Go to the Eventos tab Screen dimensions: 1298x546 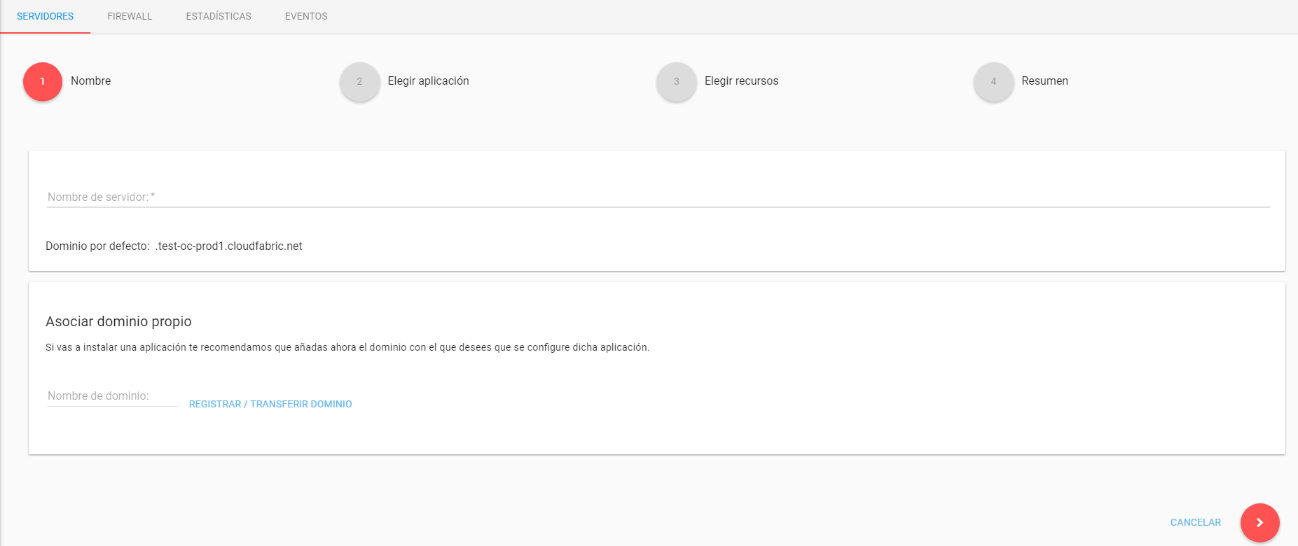coord(306,17)
